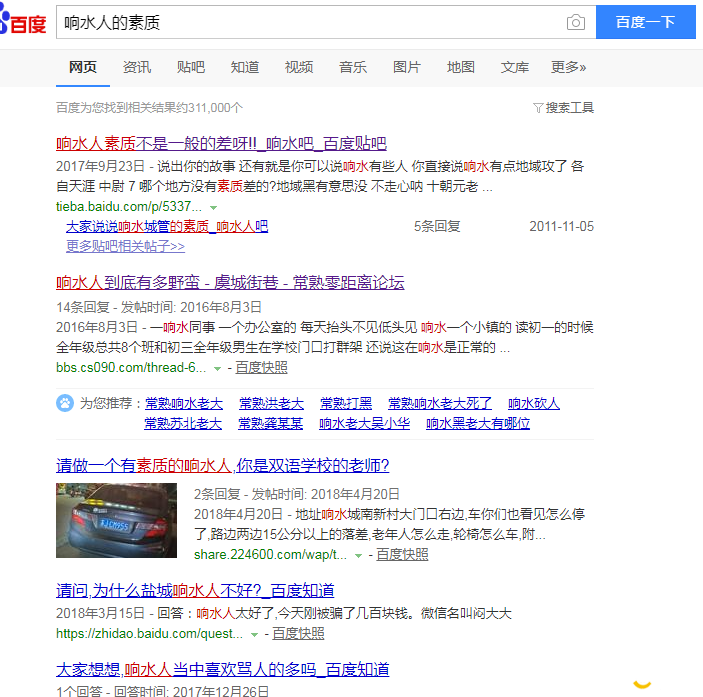Screen dimensions: 703x697
Task: Open the 知道 tab
Action: (x=245, y=67)
